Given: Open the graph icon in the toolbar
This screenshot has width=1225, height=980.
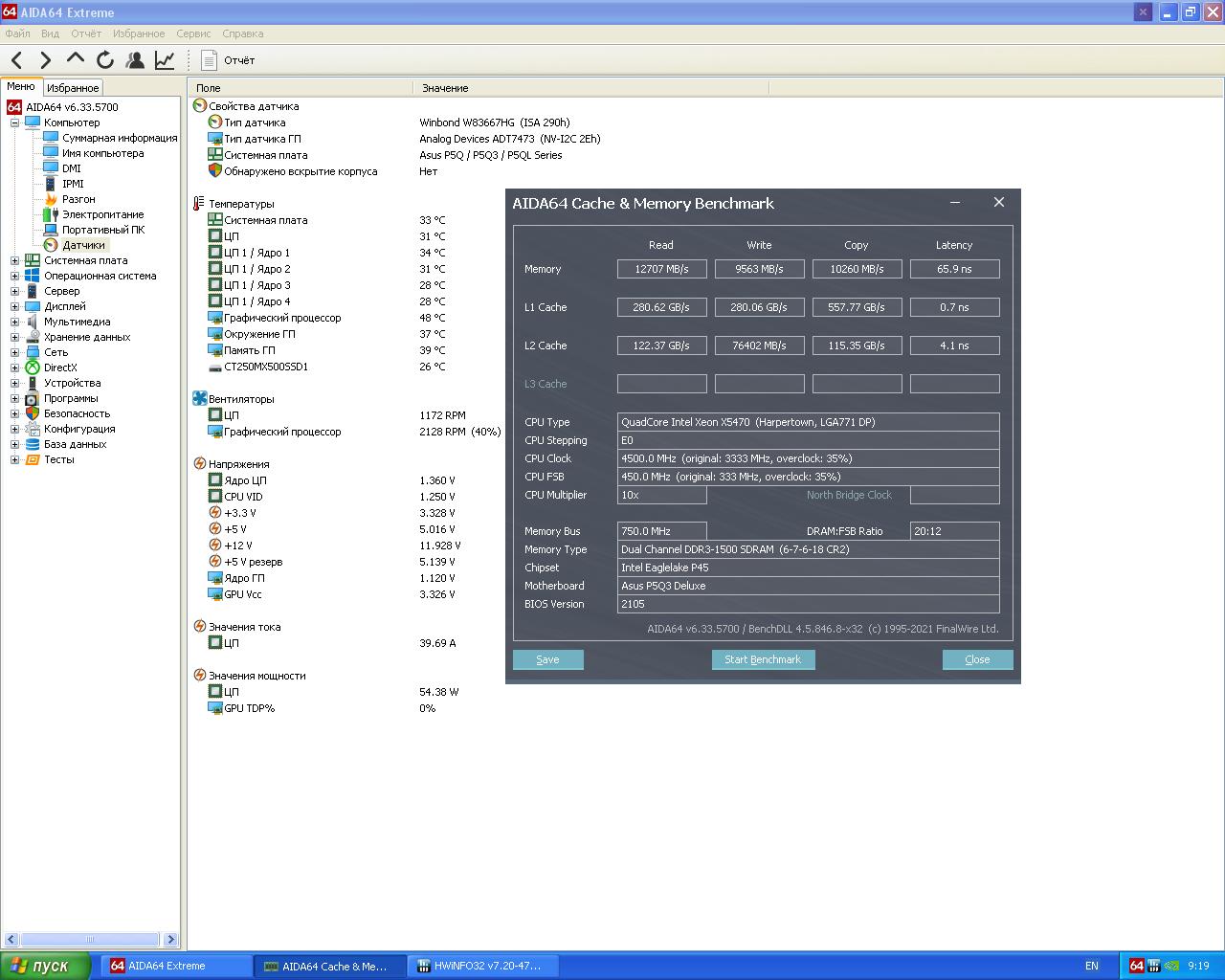Looking at the screenshot, I should 165,60.
